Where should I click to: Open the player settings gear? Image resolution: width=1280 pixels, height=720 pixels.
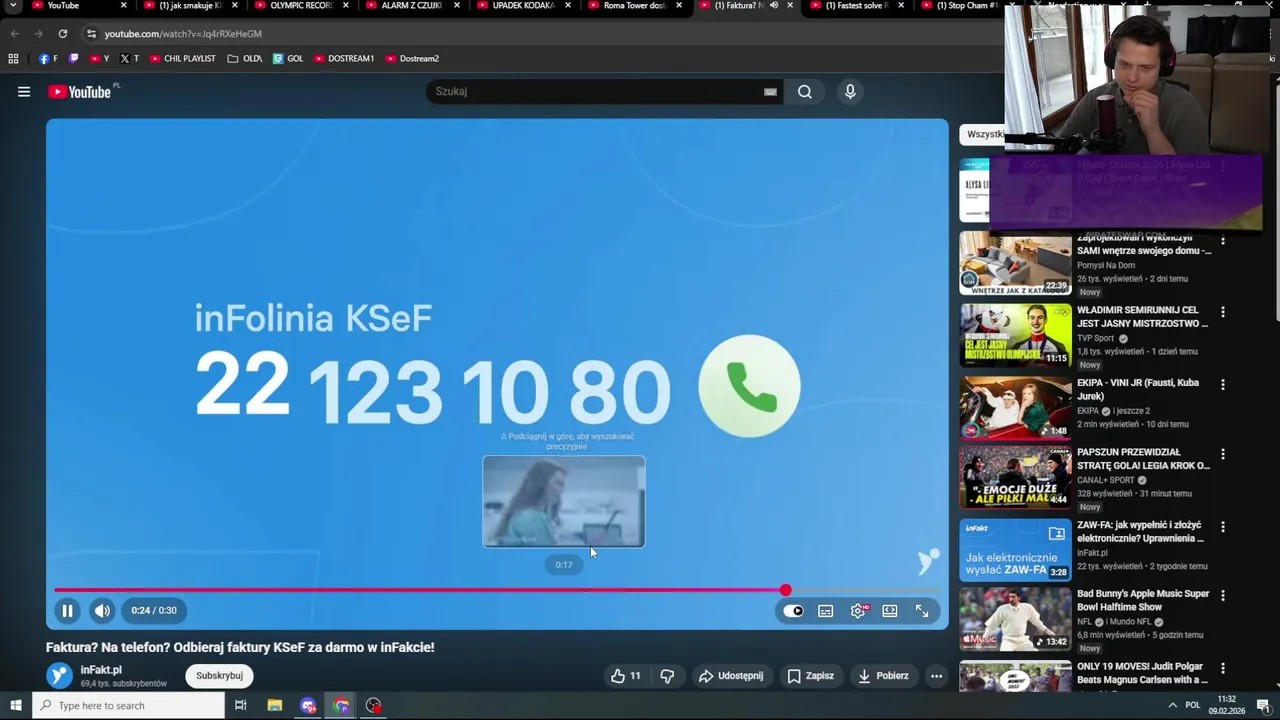tap(858, 611)
